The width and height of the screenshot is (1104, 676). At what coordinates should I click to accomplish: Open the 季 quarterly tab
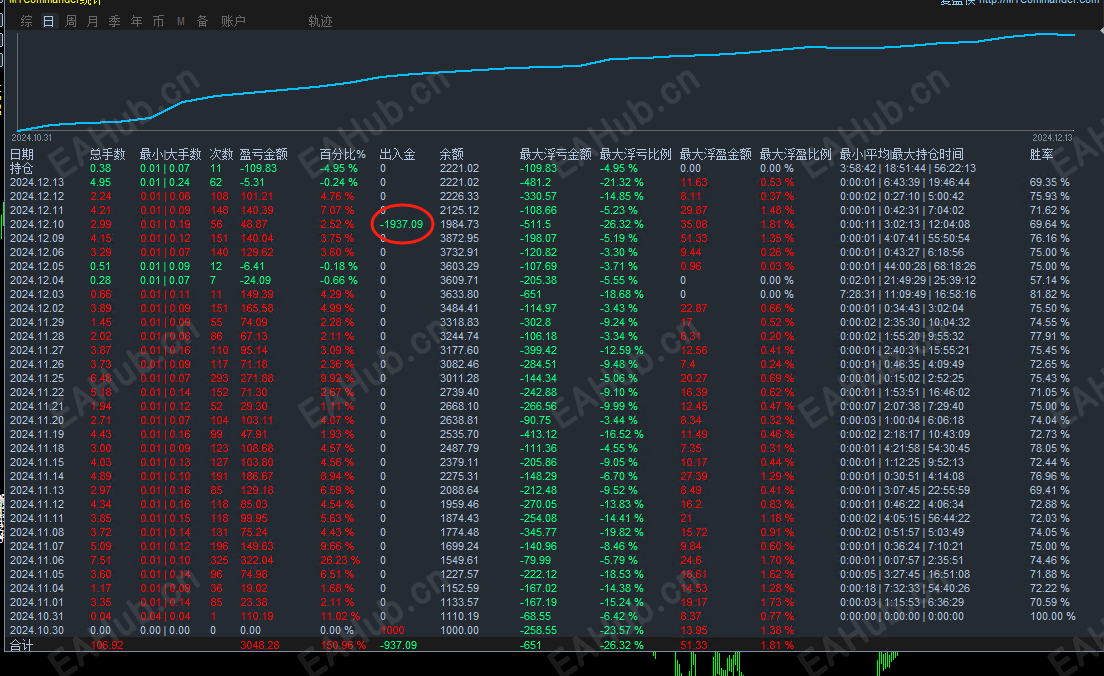click(x=115, y=21)
